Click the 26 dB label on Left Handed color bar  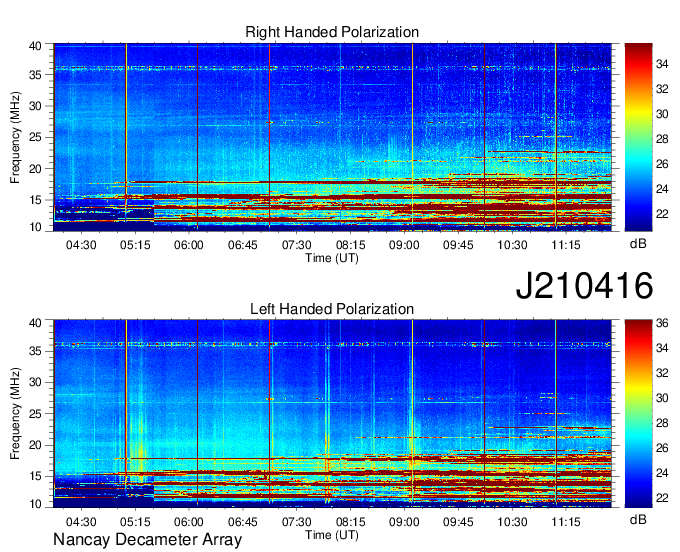coord(662,448)
